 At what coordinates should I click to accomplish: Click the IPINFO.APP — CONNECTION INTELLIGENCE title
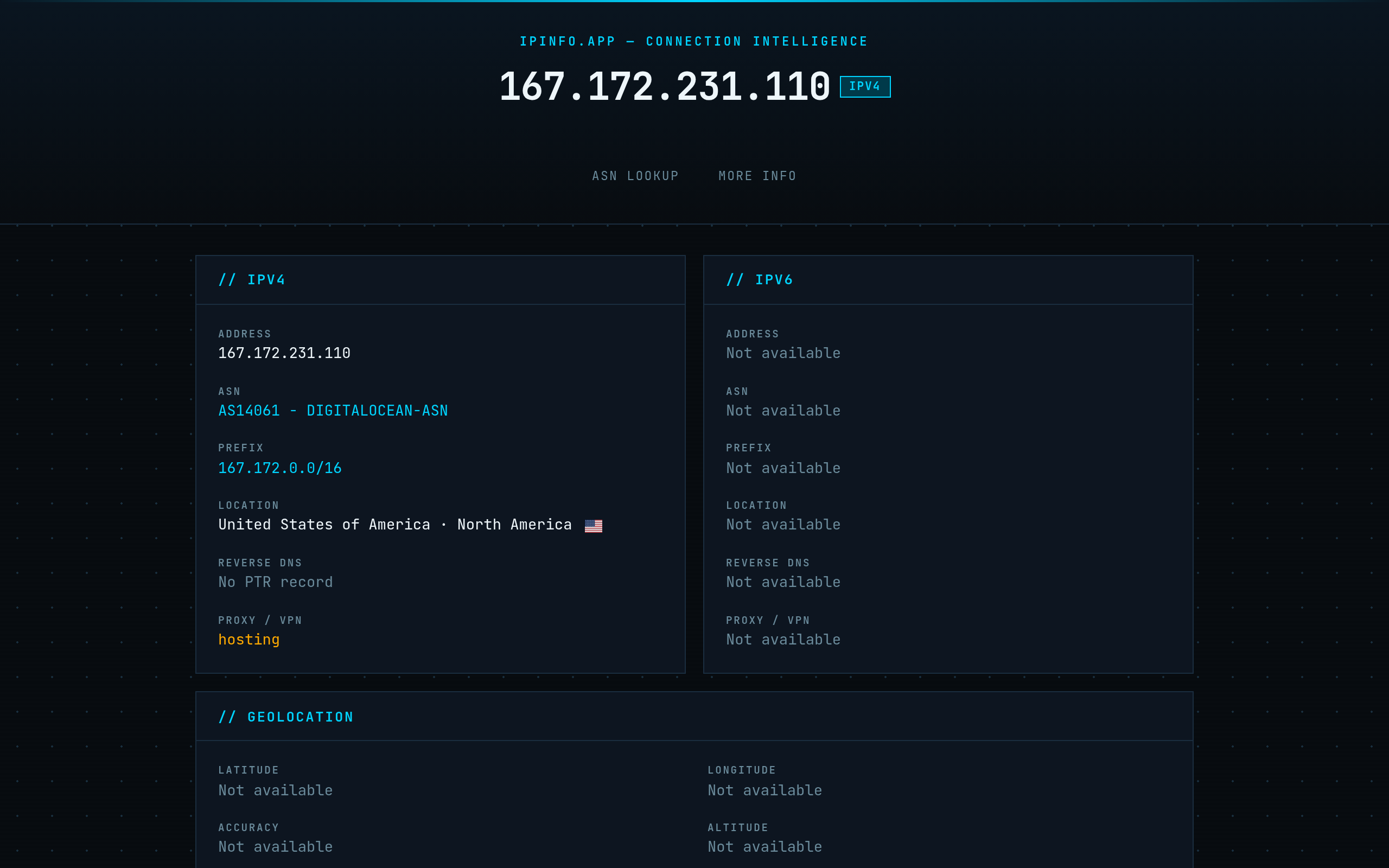pos(694,41)
